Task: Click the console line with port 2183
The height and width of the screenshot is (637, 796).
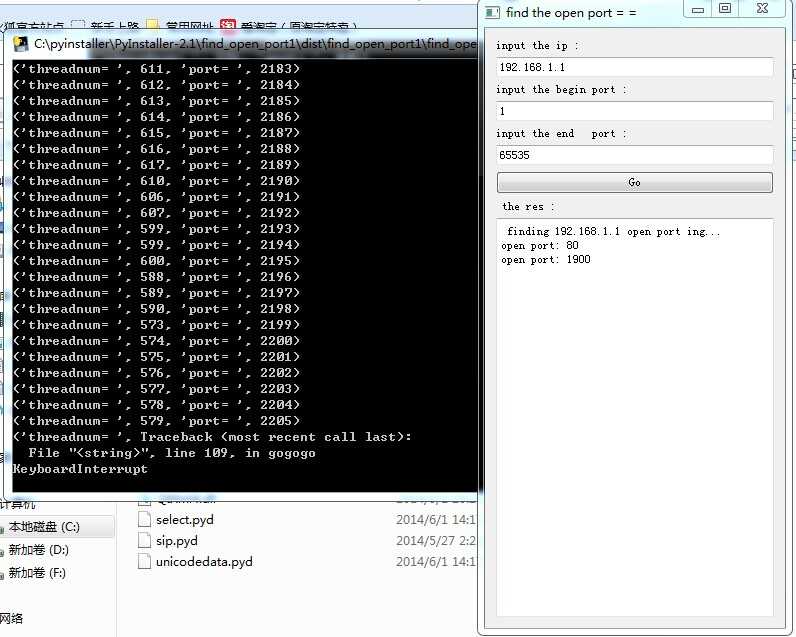Action: coord(156,69)
